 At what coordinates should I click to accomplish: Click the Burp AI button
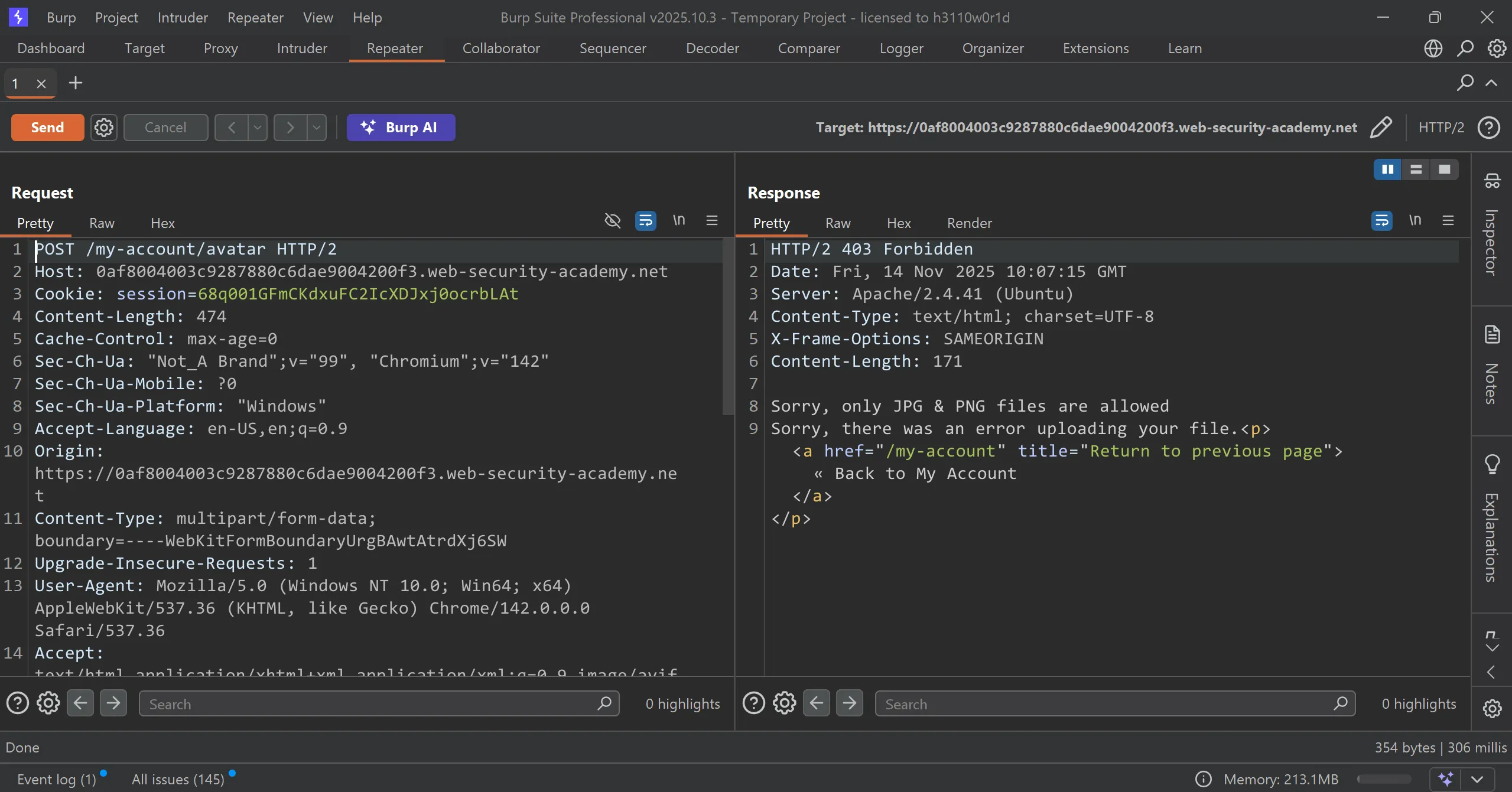point(401,128)
